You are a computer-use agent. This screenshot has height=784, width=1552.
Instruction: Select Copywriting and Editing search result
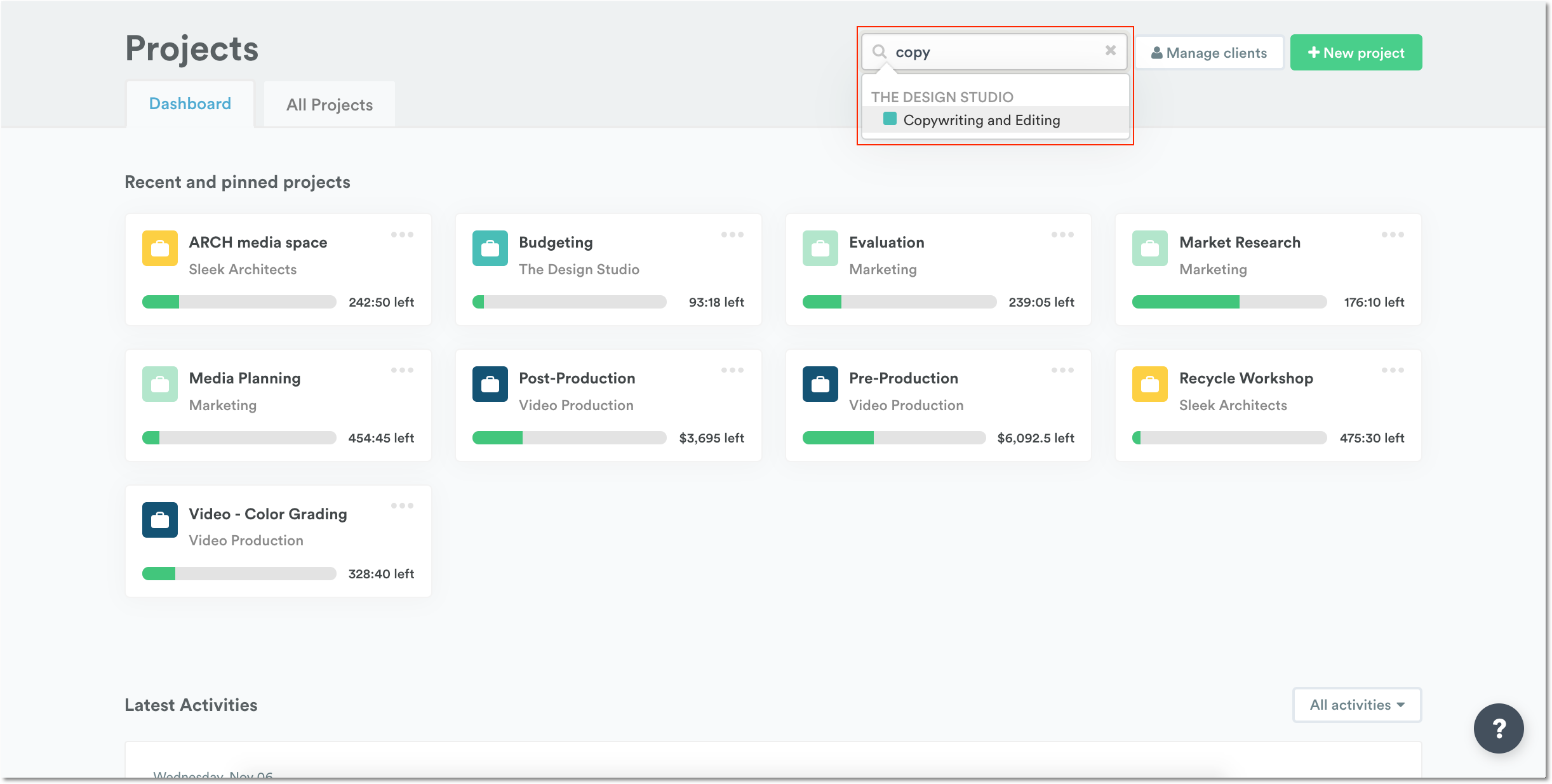982,119
